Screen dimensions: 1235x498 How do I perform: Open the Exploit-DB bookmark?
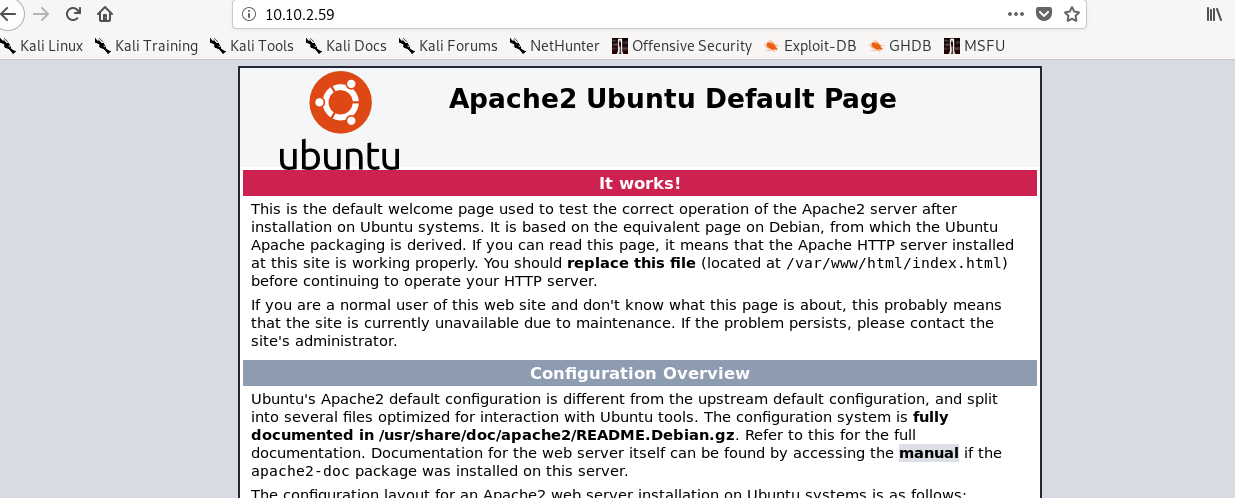coord(811,46)
